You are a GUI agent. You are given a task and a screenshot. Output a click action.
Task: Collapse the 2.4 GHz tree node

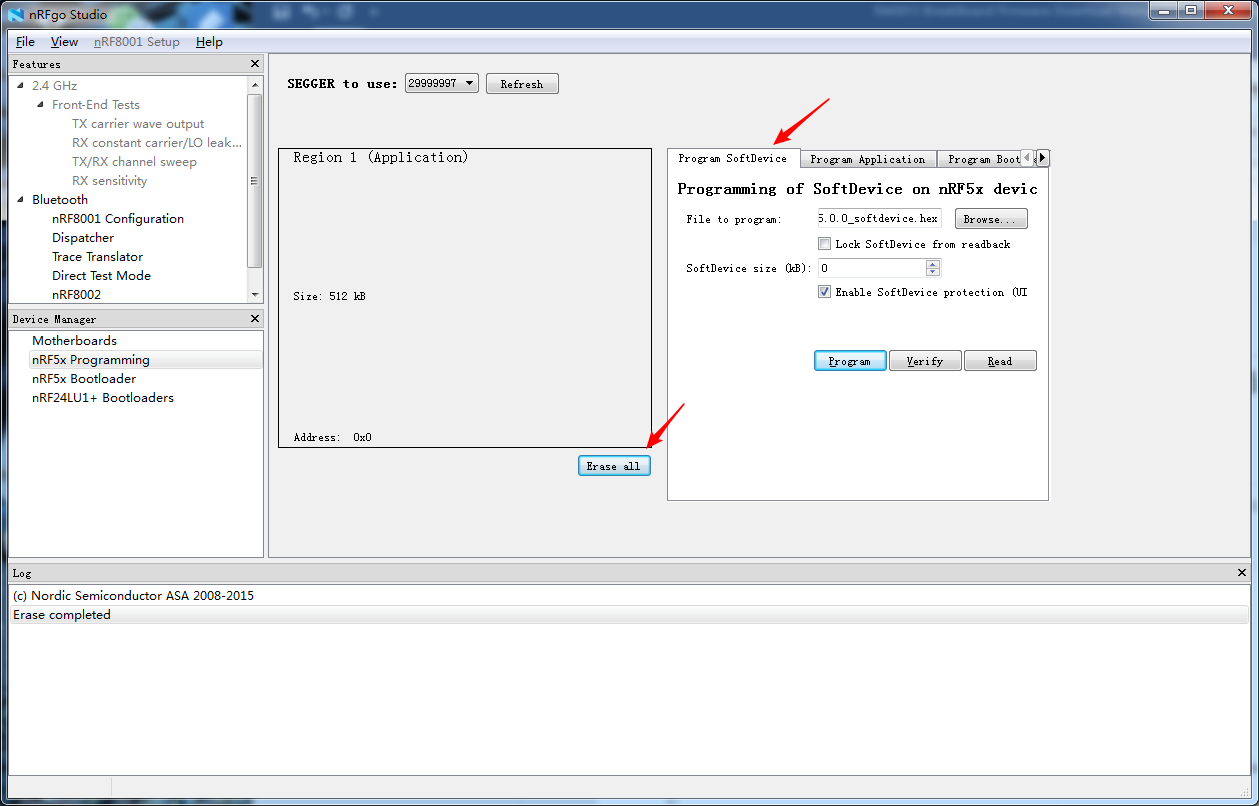(21, 86)
